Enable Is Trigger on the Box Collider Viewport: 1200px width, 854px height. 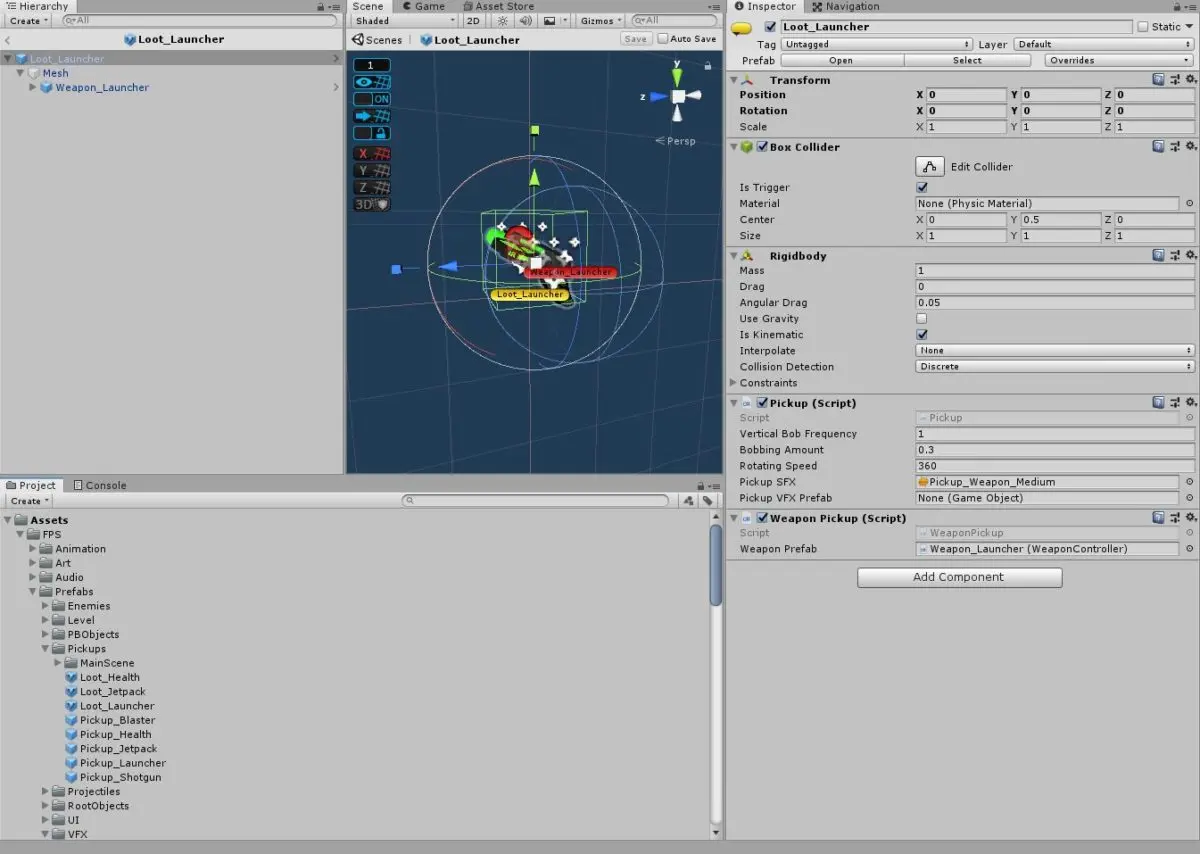click(921, 187)
